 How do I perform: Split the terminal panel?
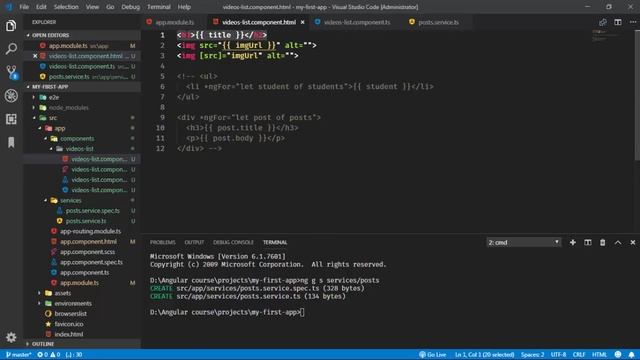pyautogui.click(x=587, y=242)
